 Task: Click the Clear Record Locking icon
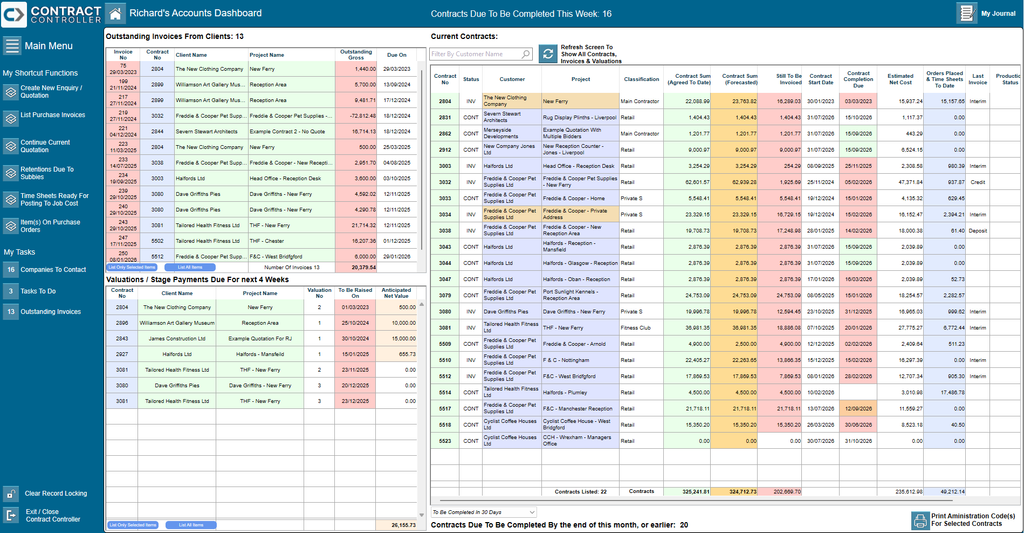[11, 494]
